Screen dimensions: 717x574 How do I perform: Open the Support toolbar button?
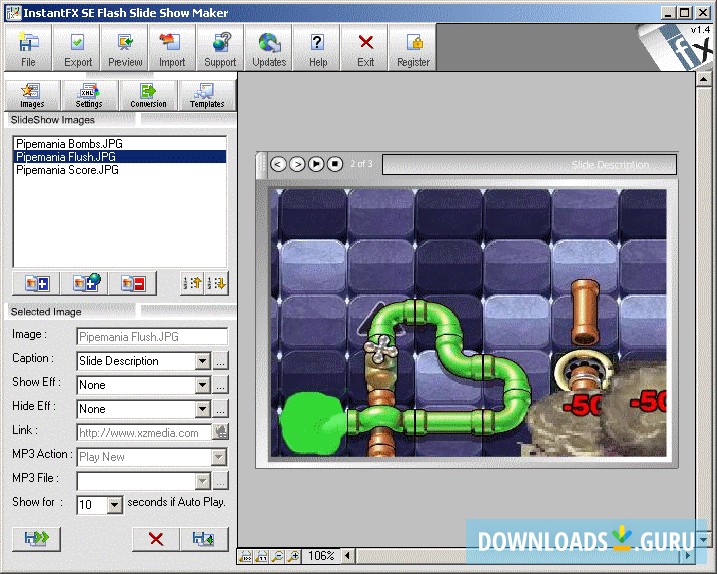(220, 48)
